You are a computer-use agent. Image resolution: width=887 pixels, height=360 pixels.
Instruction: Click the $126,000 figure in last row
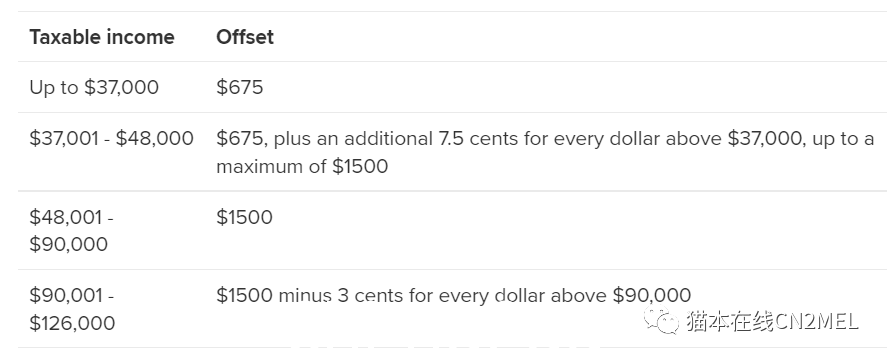coord(72,323)
